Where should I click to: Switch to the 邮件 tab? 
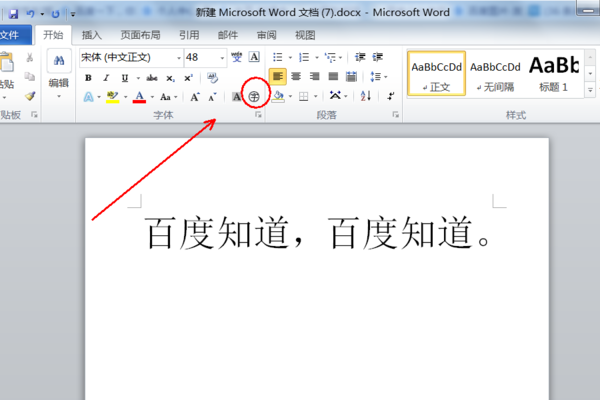(228, 35)
